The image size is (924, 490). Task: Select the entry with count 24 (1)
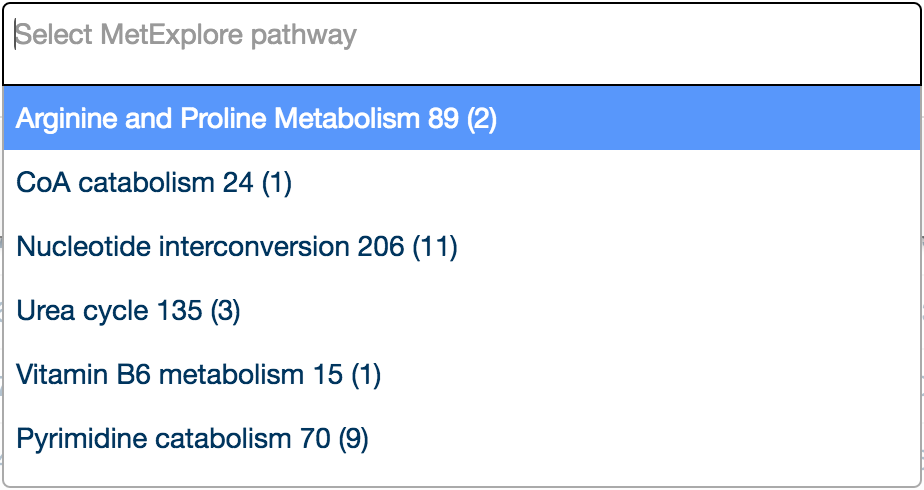(461, 182)
